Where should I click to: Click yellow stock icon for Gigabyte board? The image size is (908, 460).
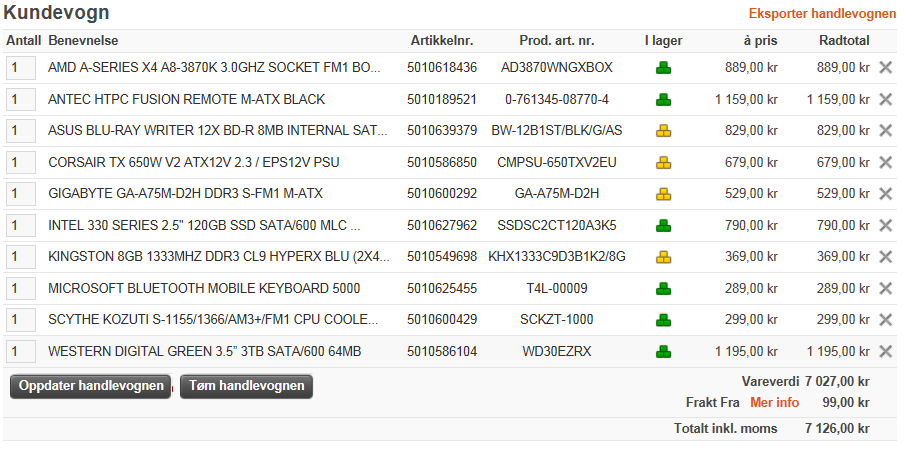pyautogui.click(x=664, y=195)
